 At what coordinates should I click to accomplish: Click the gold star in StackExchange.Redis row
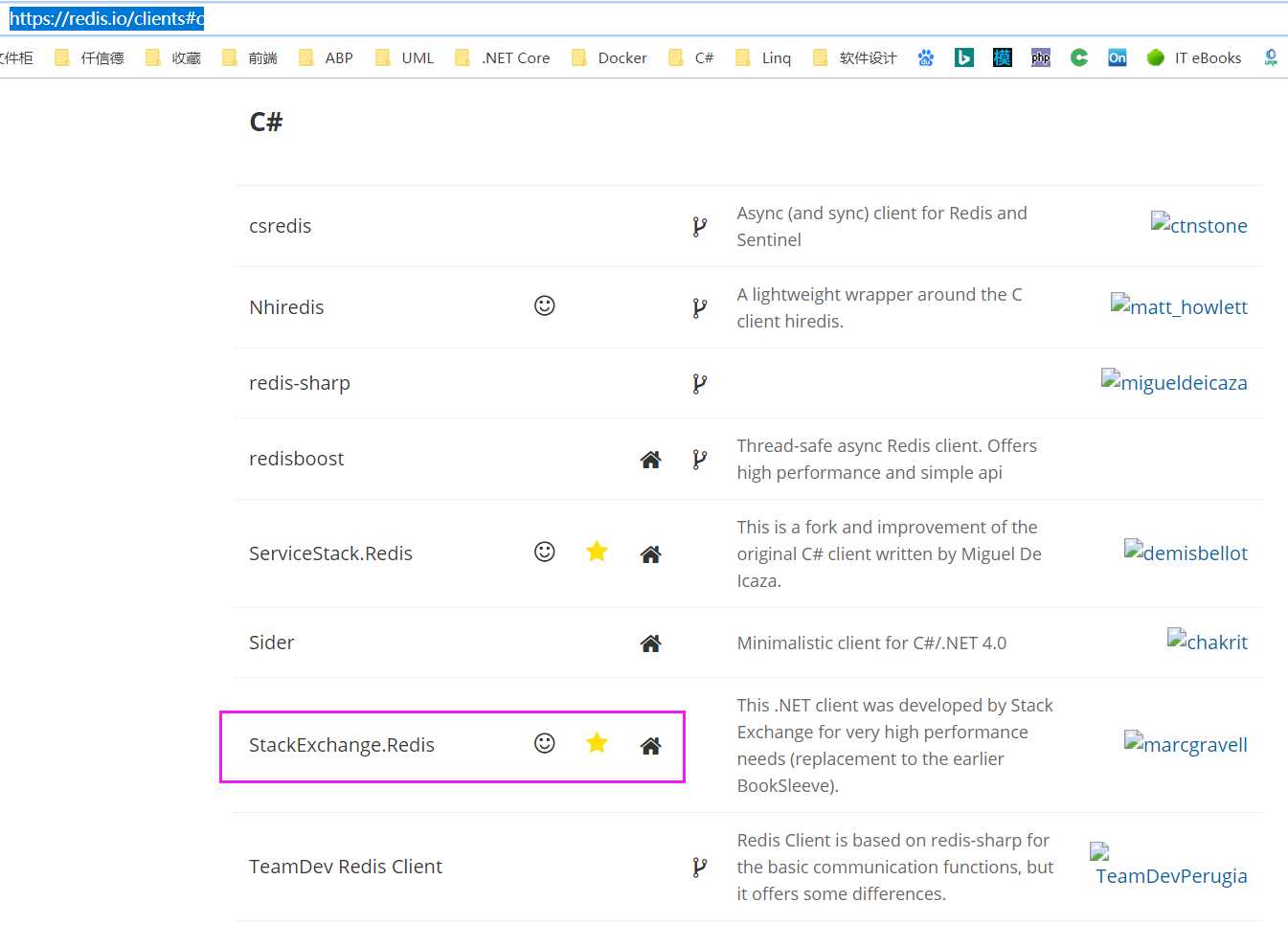click(597, 742)
